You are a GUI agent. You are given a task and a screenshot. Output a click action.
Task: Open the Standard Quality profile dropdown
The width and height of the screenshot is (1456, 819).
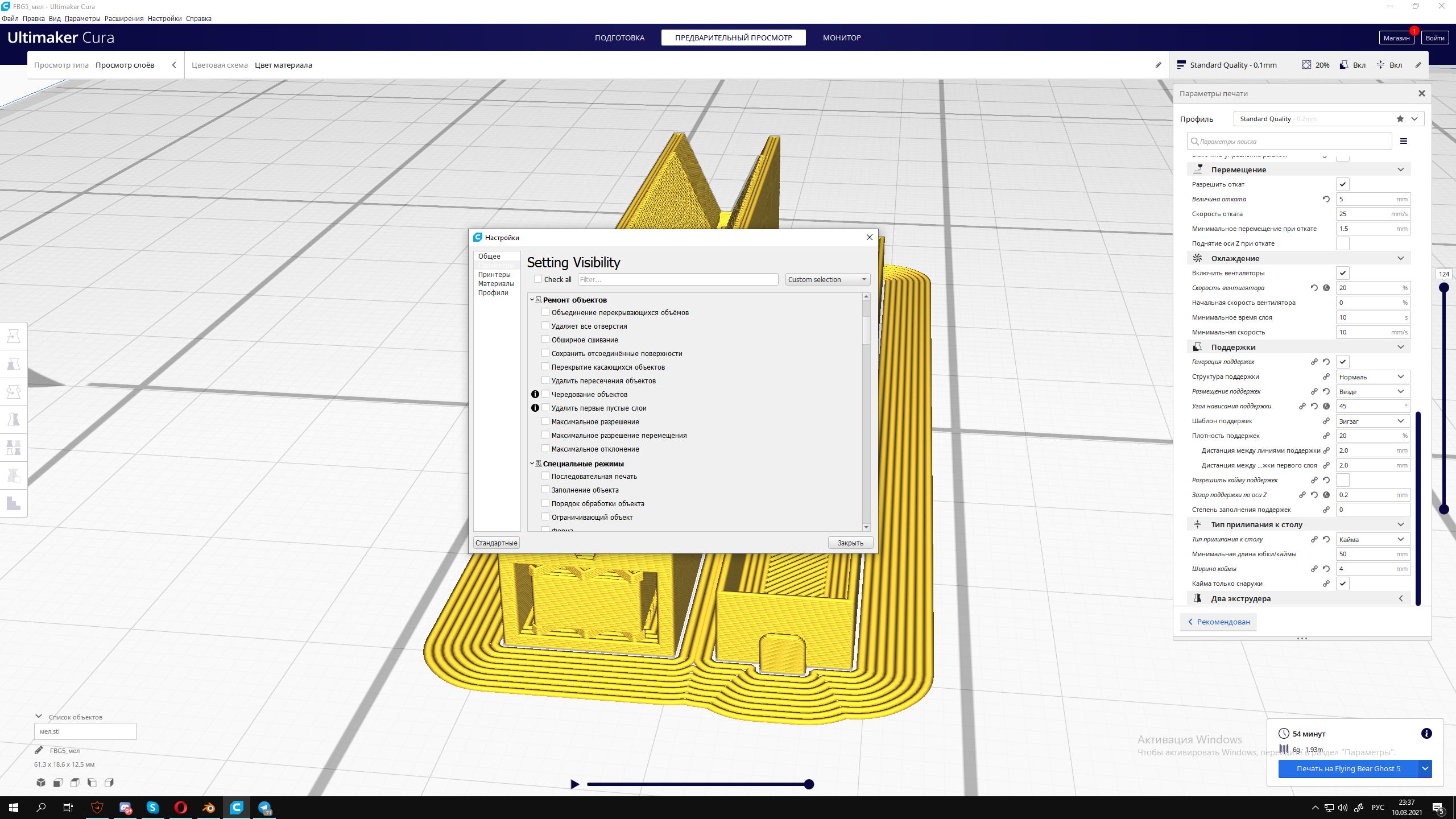pos(1328,119)
